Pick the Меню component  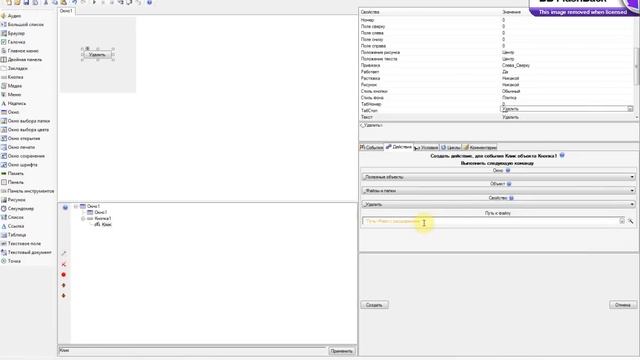[x=11, y=95]
